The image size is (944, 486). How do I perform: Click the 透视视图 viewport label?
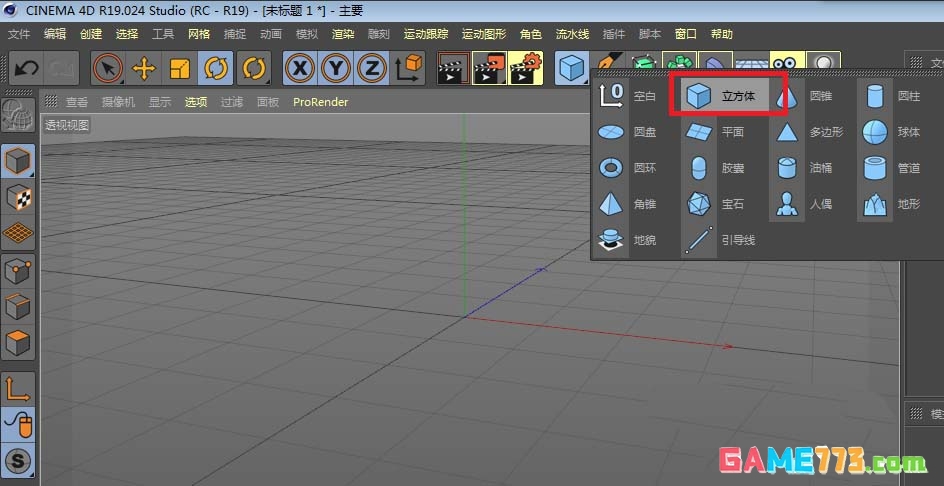point(67,125)
